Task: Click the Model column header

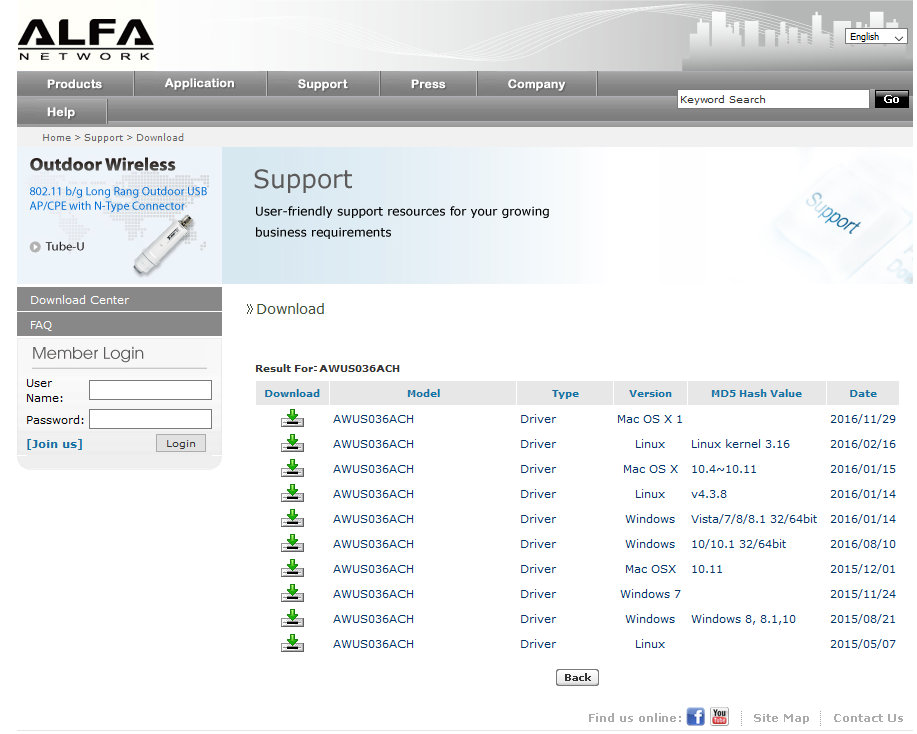Action: click(423, 394)
